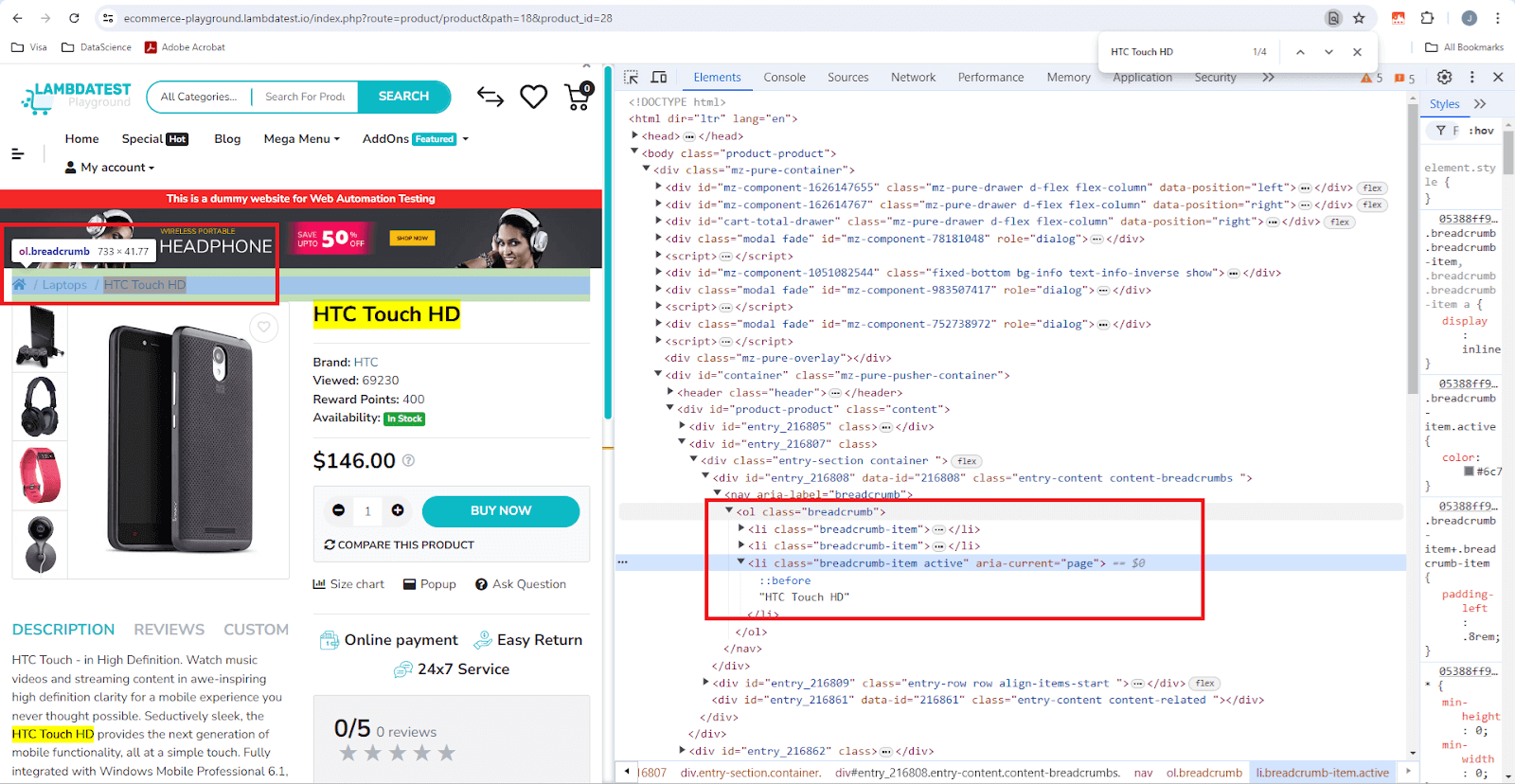Click the inspect element picker icon
Screen dimensions: 1515x784
[x=631, y=78]
